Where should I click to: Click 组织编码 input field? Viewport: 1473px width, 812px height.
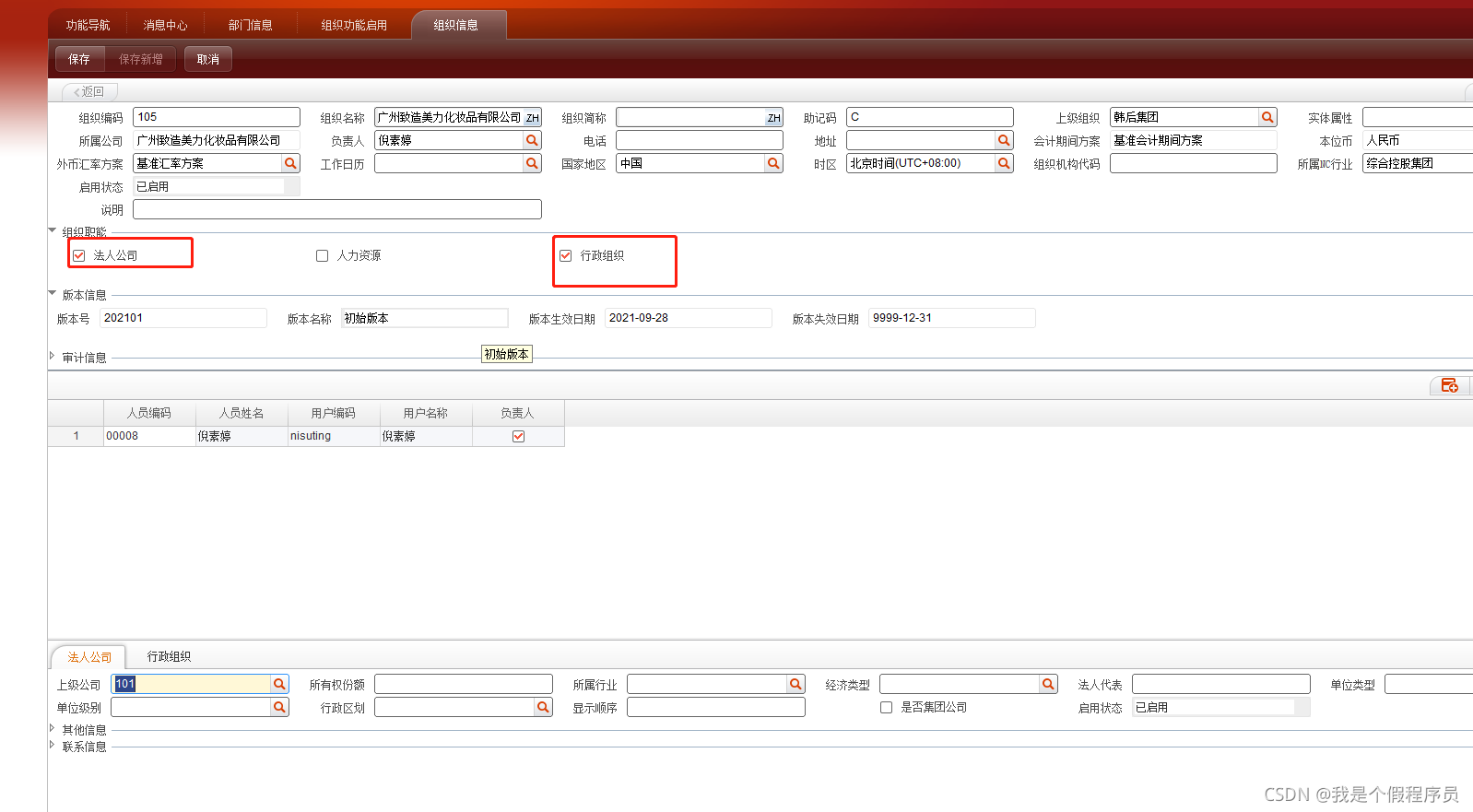click(217, 117)
